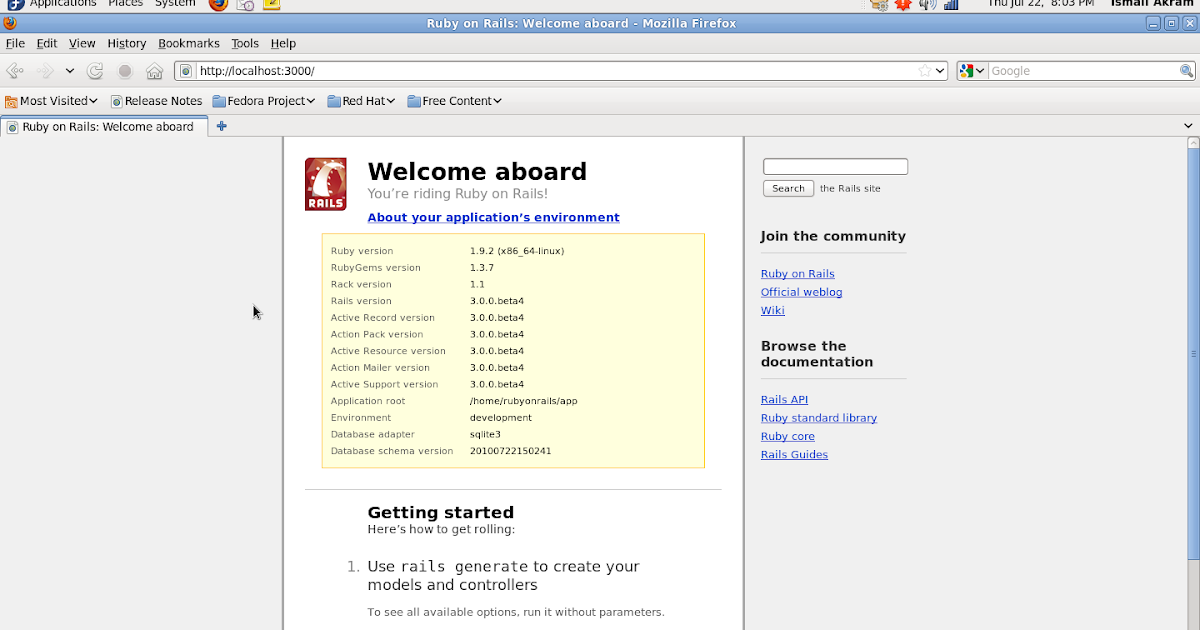Open the Ruby standard library link
The width and height of the screenshot is (1200, 630).
point(819,418)
